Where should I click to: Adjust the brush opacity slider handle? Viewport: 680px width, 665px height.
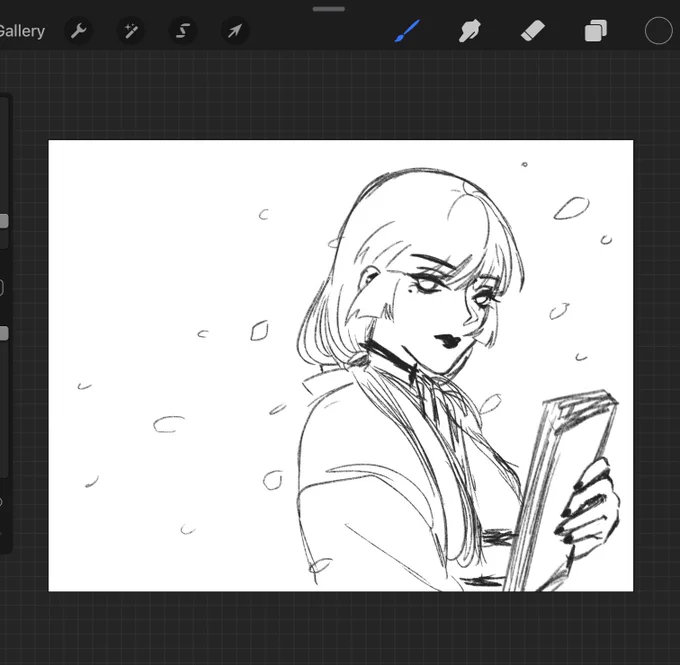3,333
